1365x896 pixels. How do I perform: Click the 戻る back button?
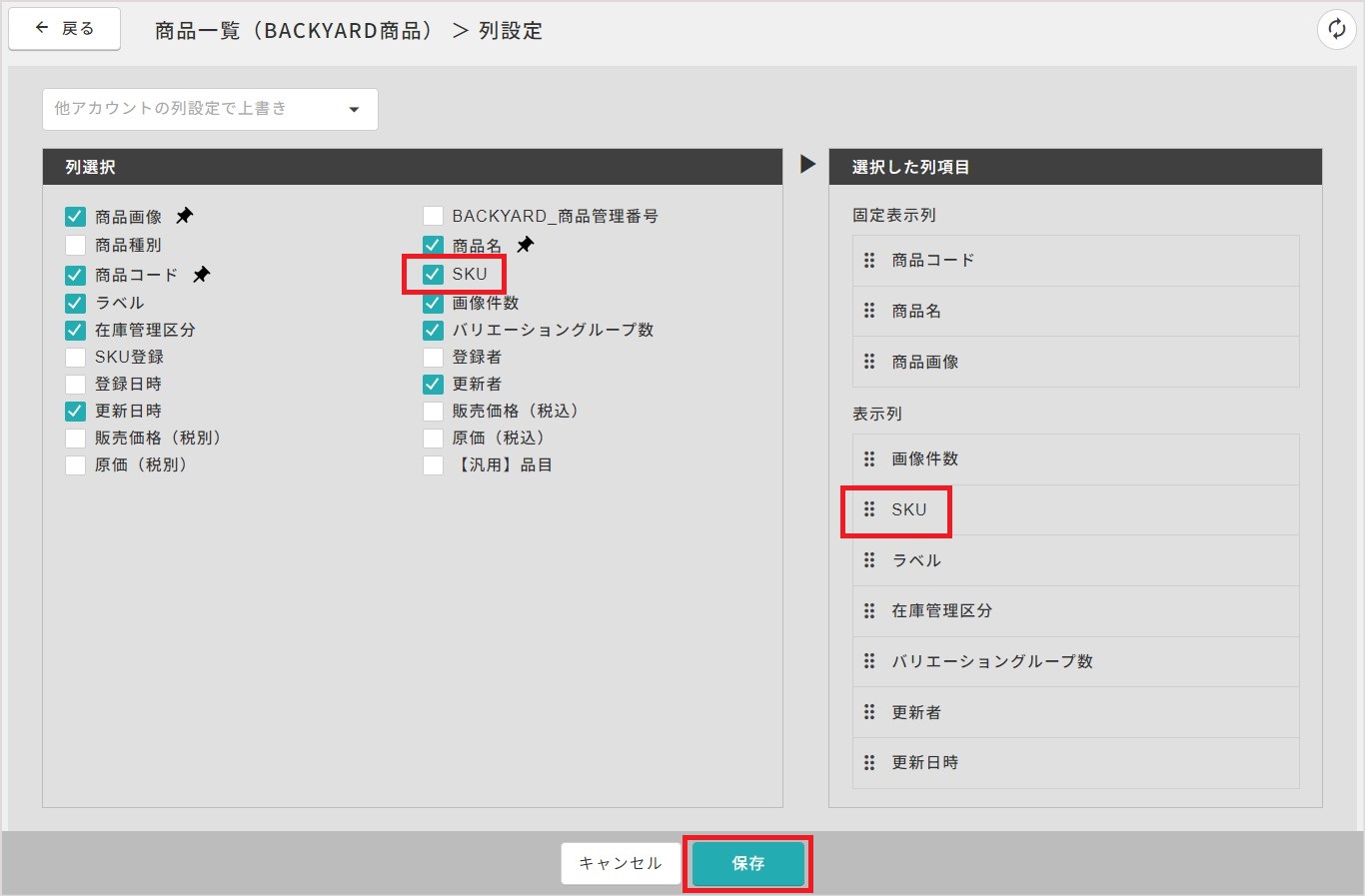pos(65,29)
